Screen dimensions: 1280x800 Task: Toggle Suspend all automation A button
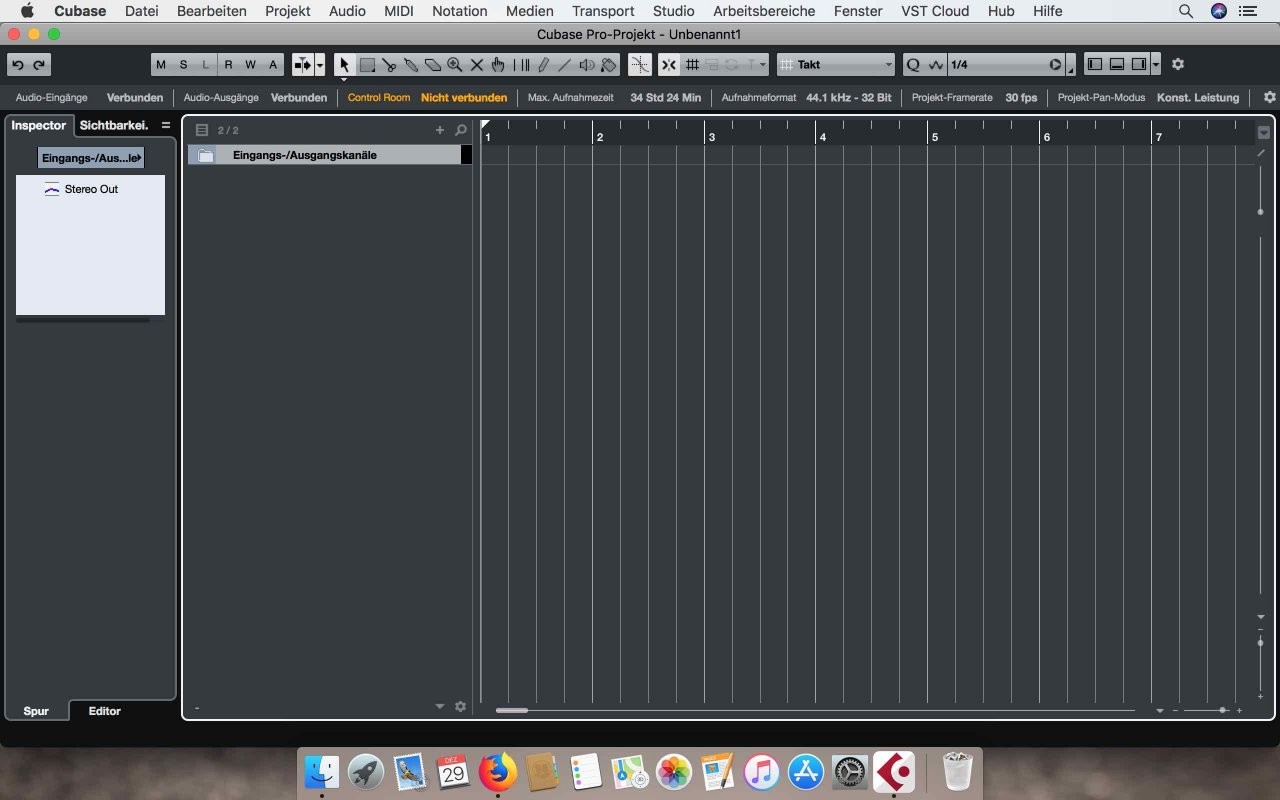[272, 65]
